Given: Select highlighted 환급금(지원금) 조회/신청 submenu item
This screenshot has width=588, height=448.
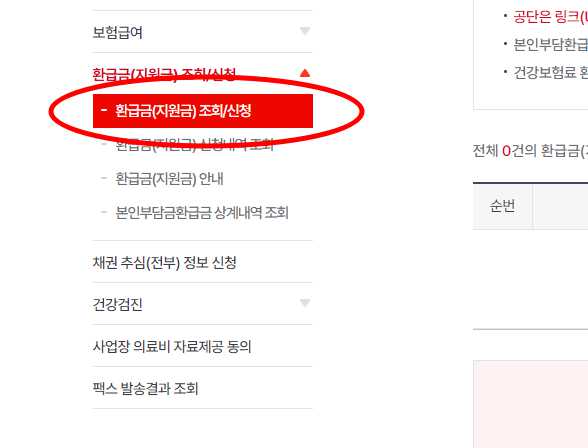Looking at the screenshot, I should coord(203,111).
